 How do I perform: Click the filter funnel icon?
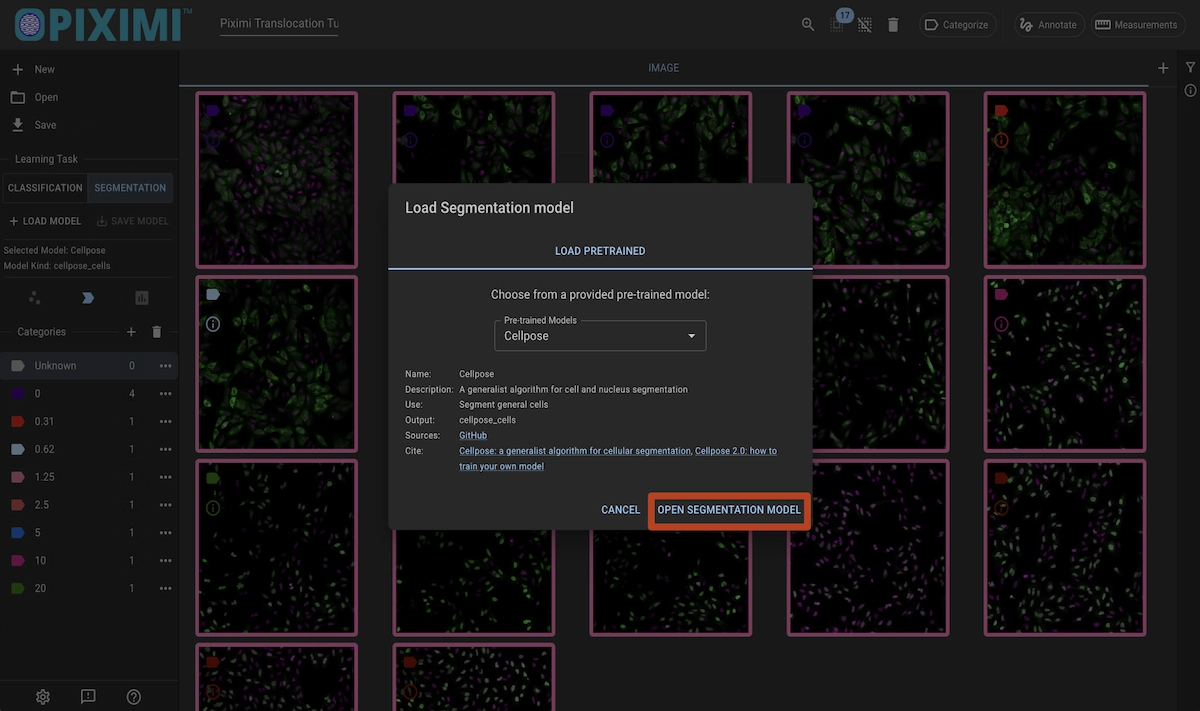[1190, 68]
